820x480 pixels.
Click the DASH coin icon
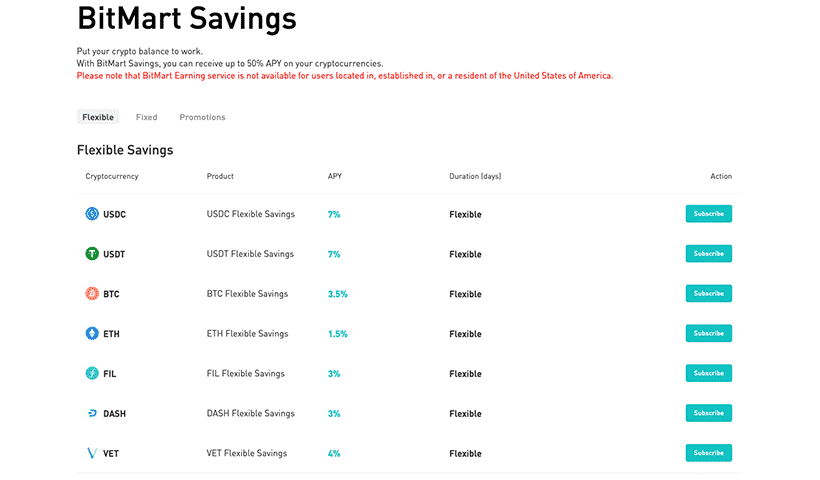[92, 414]
